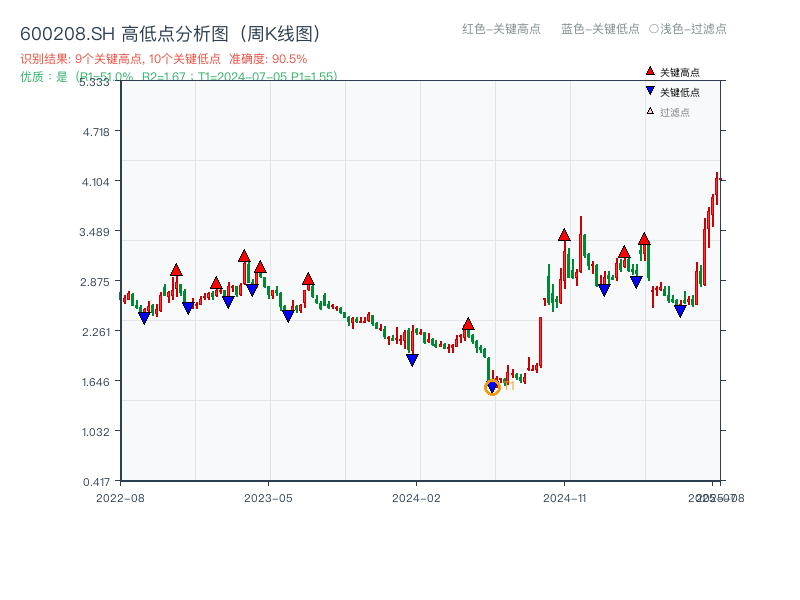Click the hollow filter-point triangle legend icon
This screenshot has height=600, width=800.
pos(650,111)
